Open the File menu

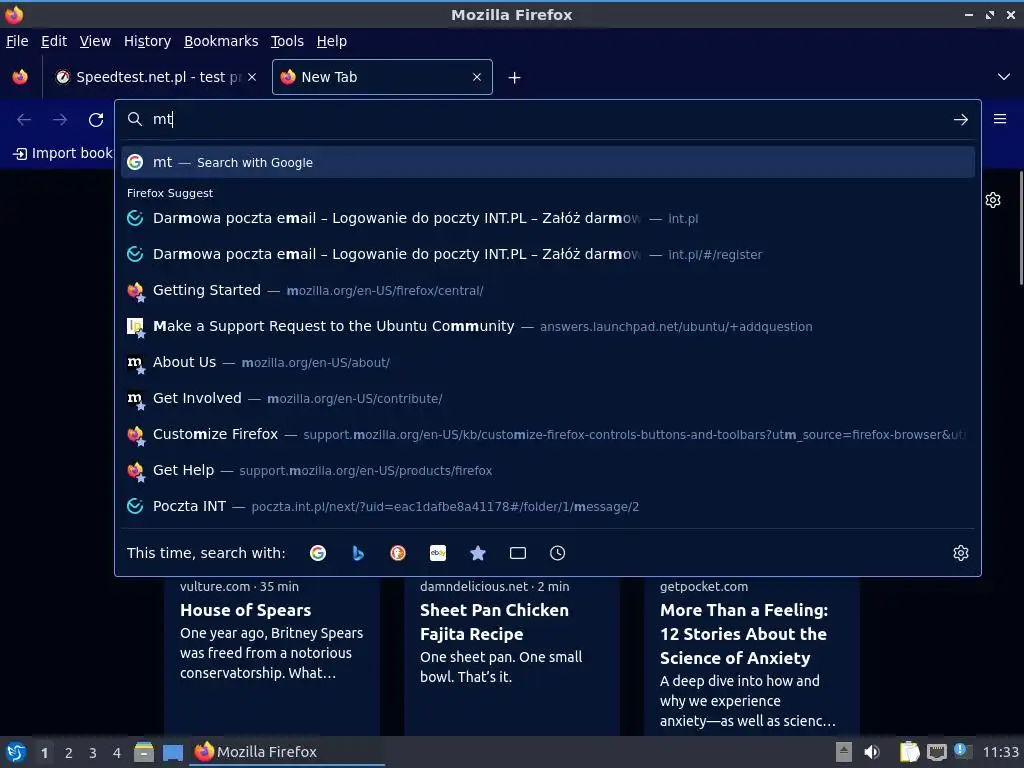click(17, 41)
